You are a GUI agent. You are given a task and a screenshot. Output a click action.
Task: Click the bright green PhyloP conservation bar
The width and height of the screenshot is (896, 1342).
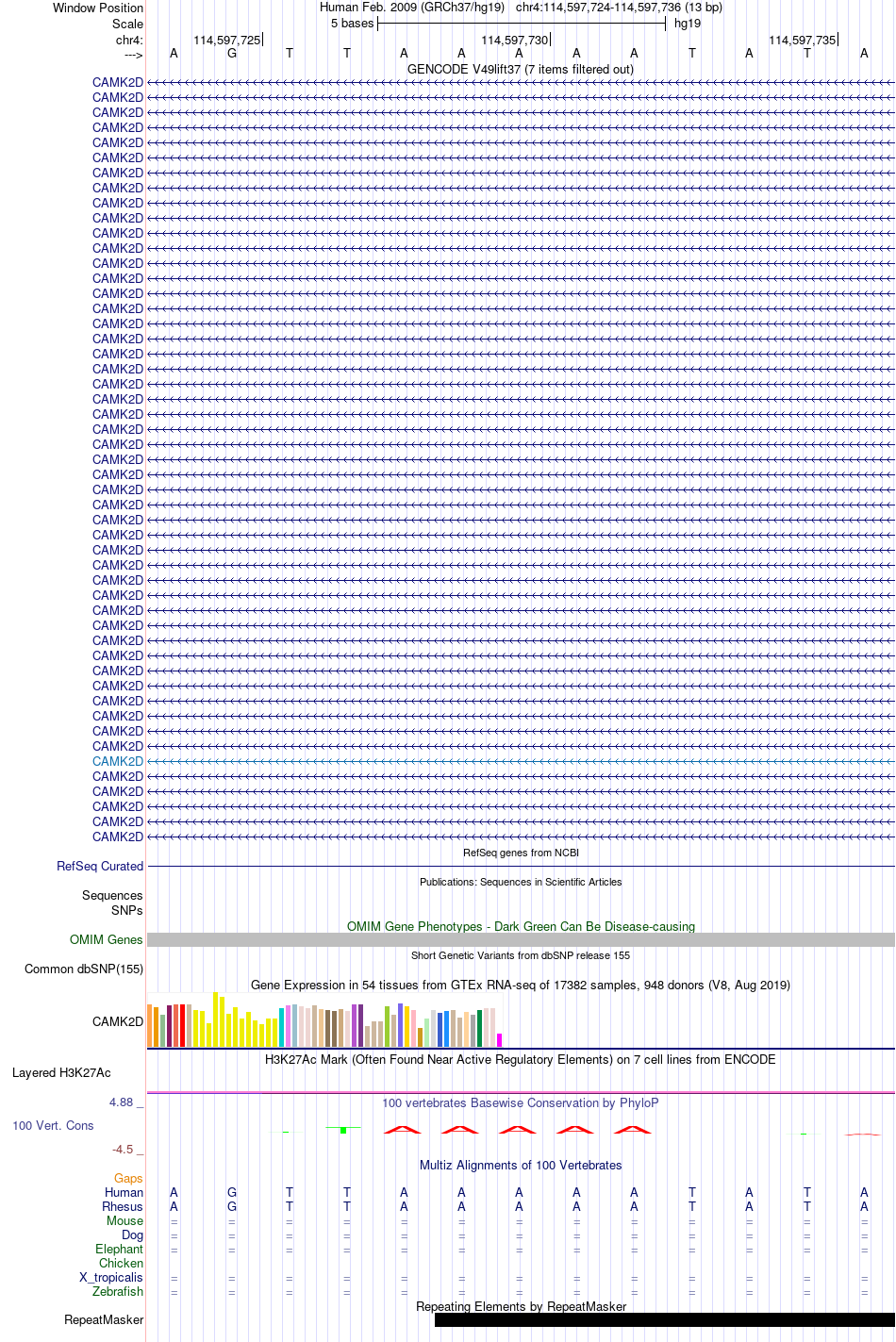tap(344, 1130)
